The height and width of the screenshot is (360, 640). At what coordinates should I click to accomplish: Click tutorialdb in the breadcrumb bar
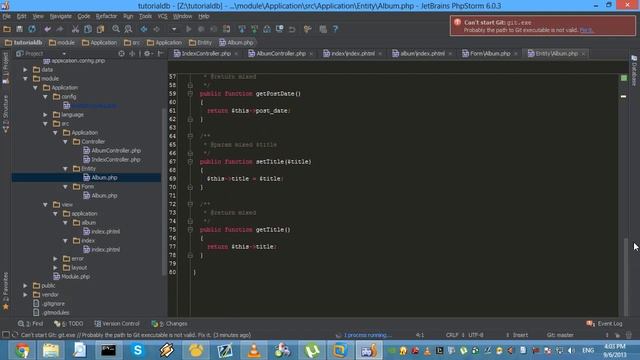tap(24, 42)
